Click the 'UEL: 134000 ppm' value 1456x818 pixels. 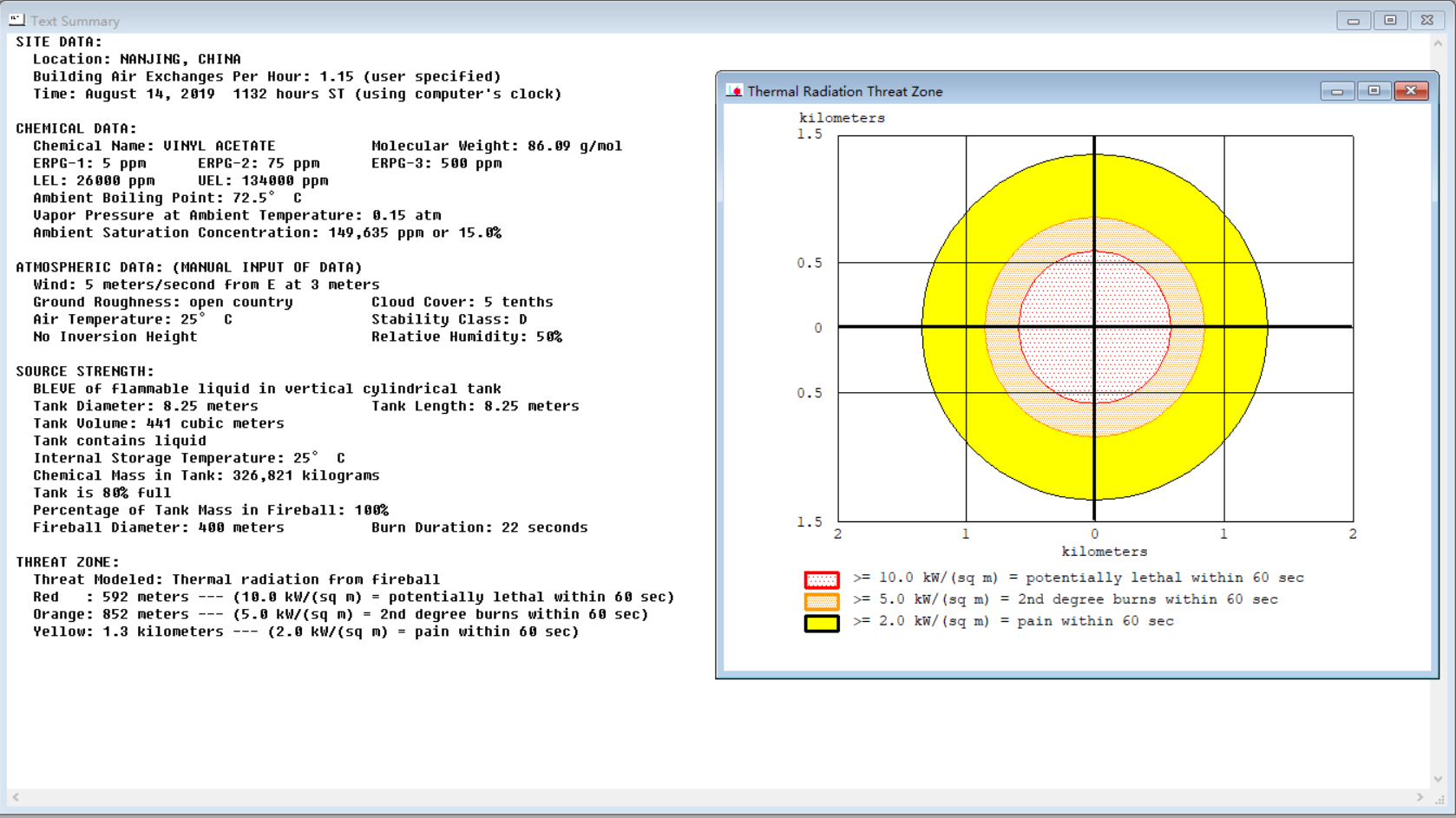pyautogui.click(x=263, y=180)
